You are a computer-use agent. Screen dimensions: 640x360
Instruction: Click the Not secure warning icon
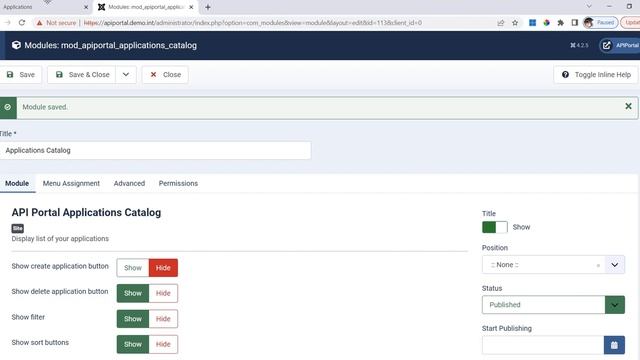pos(40,23)
